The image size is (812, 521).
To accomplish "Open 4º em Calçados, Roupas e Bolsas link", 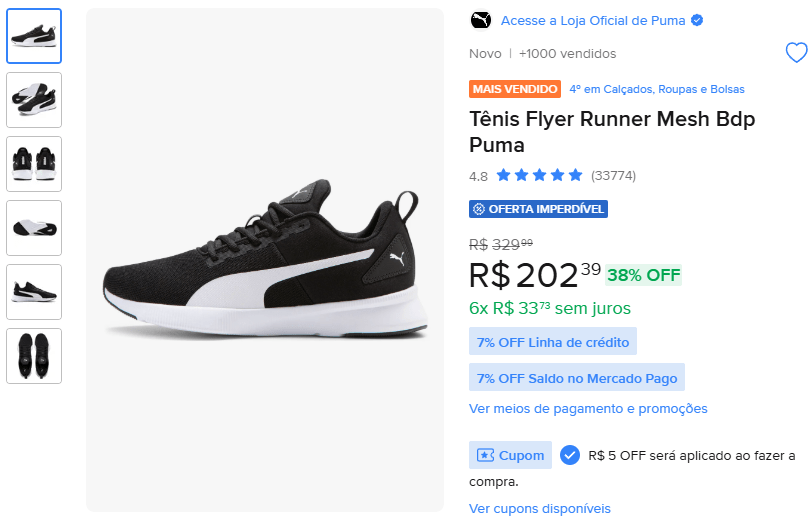I will 656,89.
